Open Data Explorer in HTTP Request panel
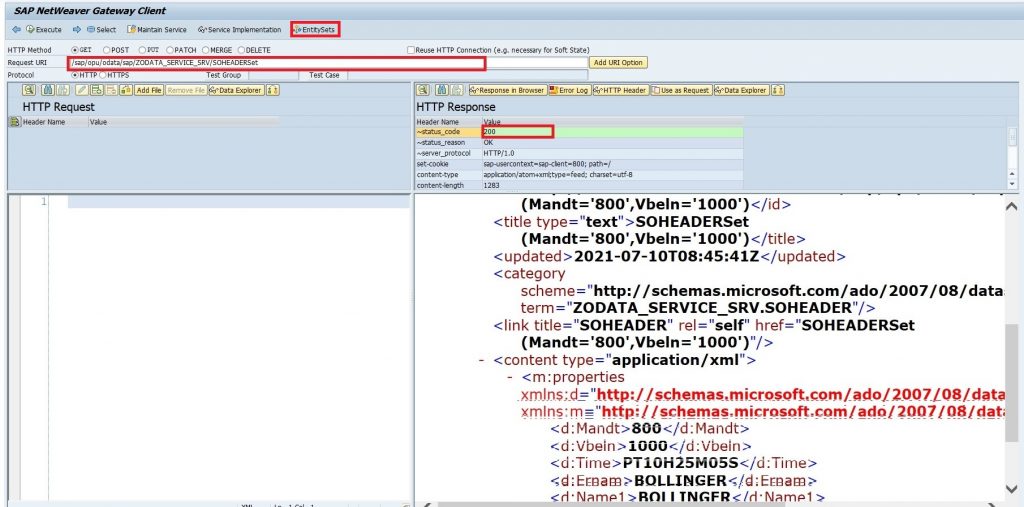Viewport: 1024px width, 507px height. pos(236,90)
